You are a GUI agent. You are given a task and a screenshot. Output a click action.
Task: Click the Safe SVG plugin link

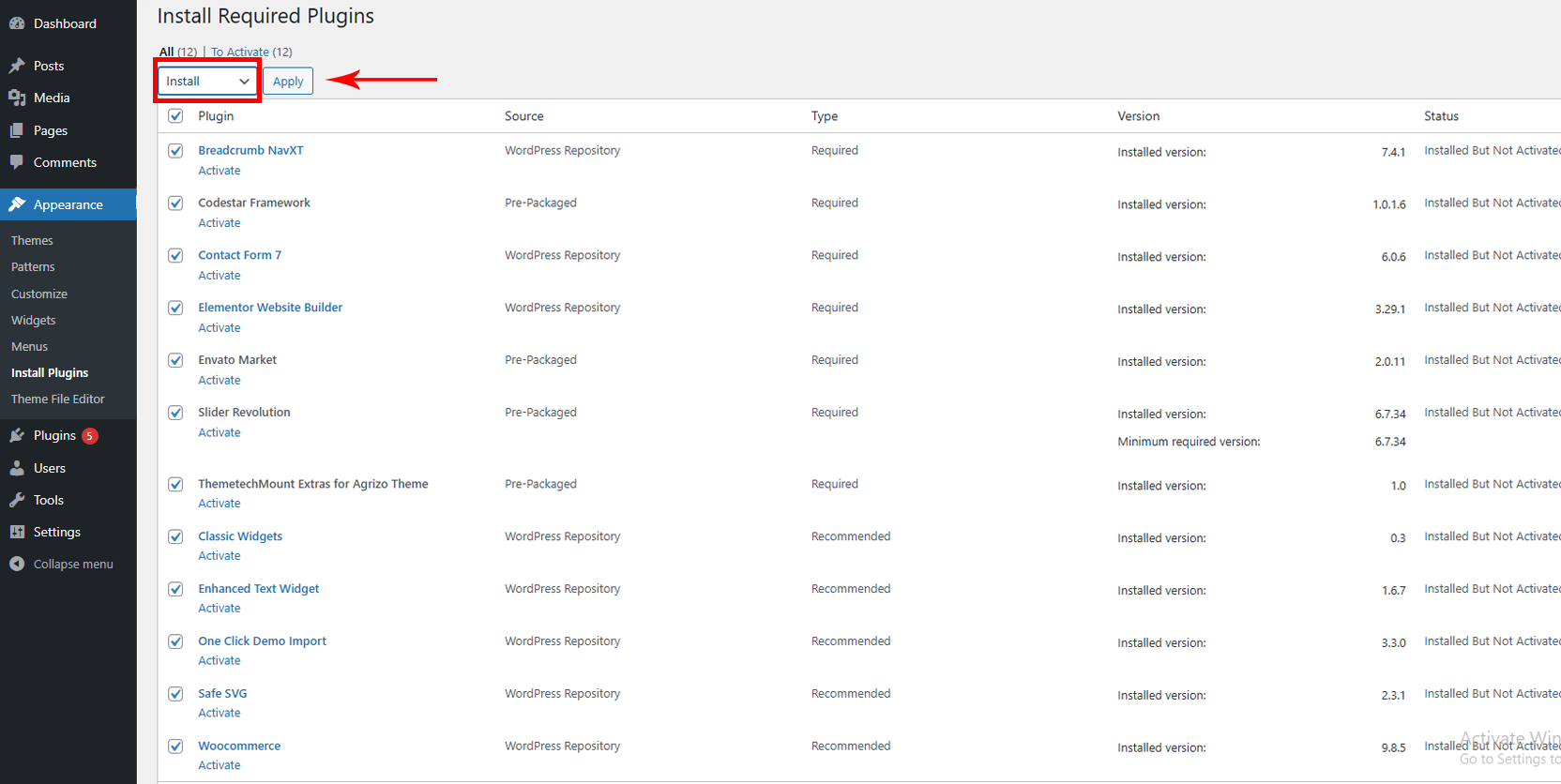pos(222,694)
